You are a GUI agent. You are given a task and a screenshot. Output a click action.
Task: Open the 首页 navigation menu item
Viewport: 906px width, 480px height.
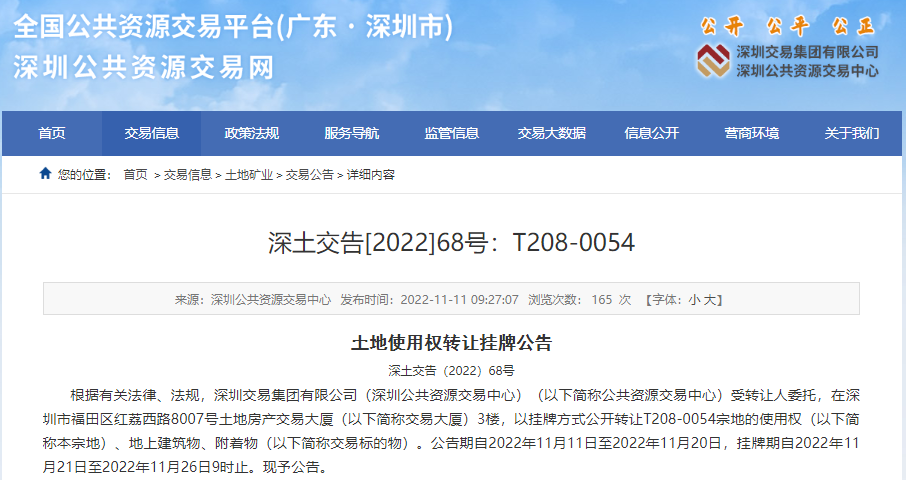click(x=52, y=133)
